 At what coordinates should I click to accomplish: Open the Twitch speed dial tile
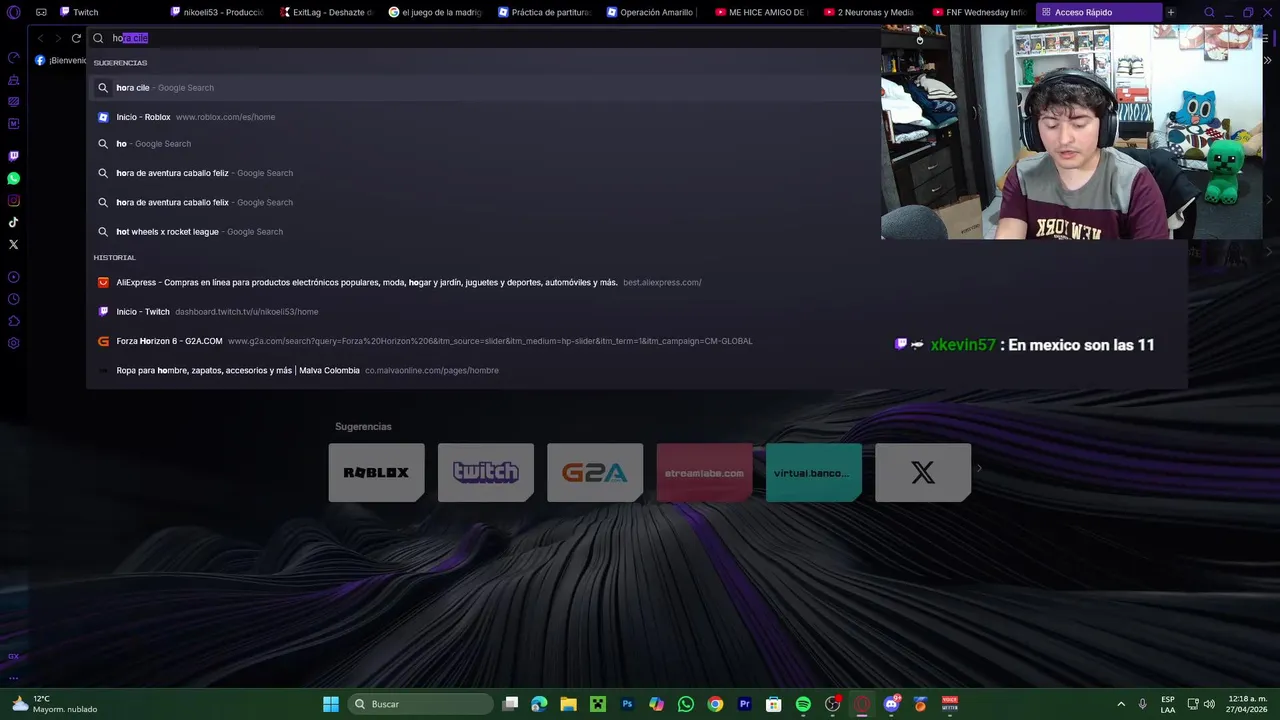tap(485, 472)
